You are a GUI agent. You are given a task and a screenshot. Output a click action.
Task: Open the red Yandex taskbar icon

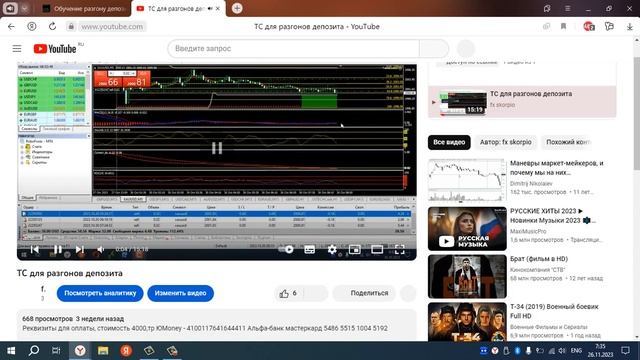coord(126,351)
